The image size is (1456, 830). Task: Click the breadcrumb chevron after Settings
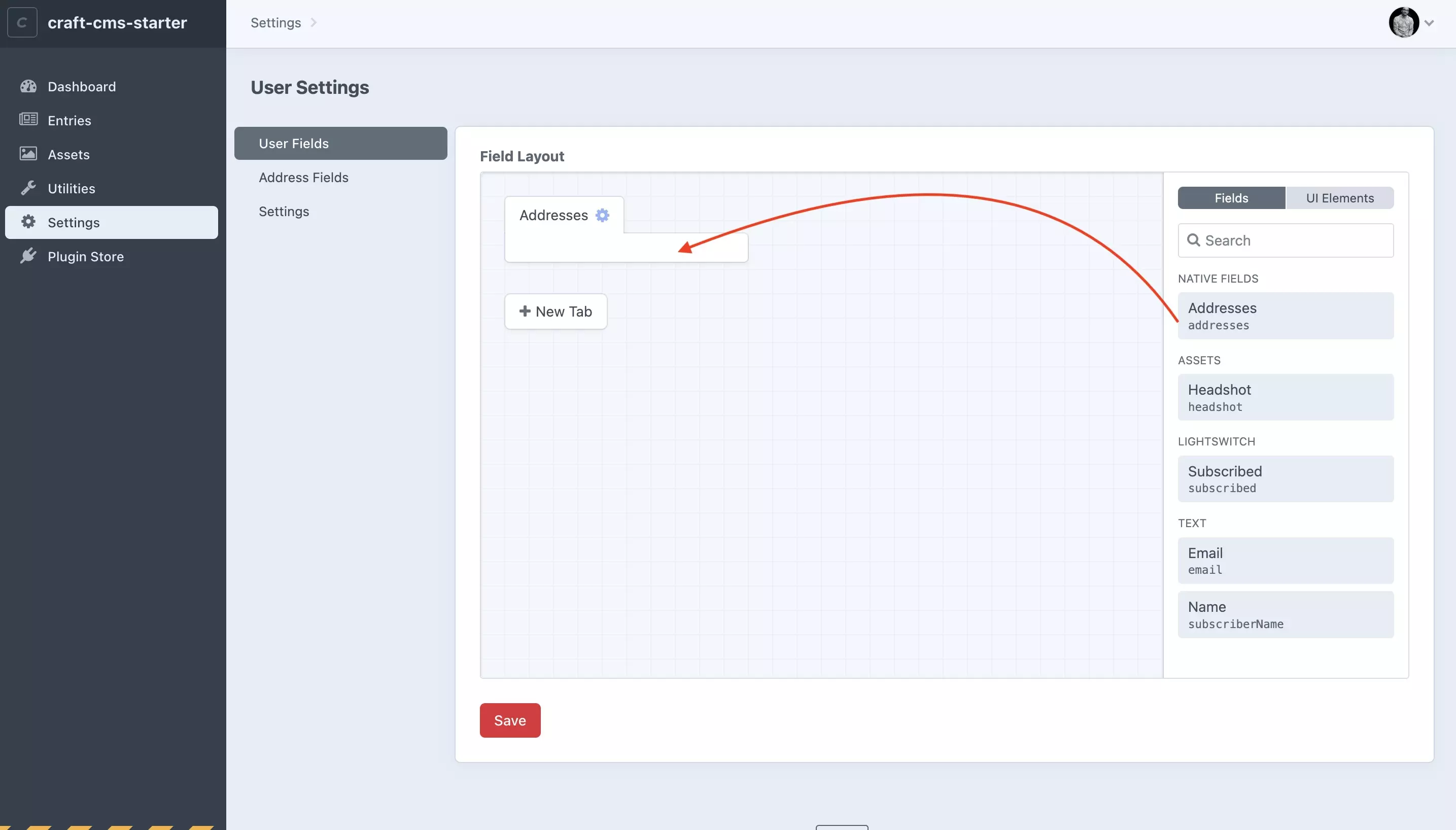314,22
